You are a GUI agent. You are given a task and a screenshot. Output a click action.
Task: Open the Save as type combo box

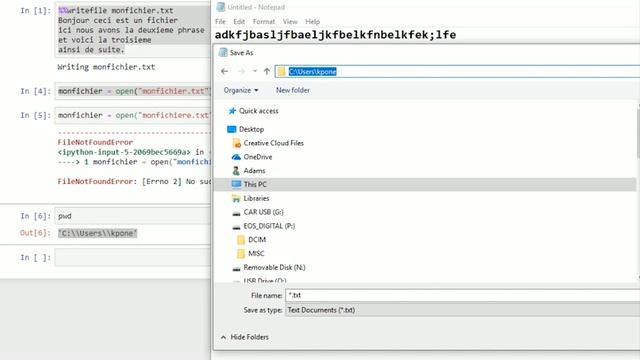click(462, 310)
